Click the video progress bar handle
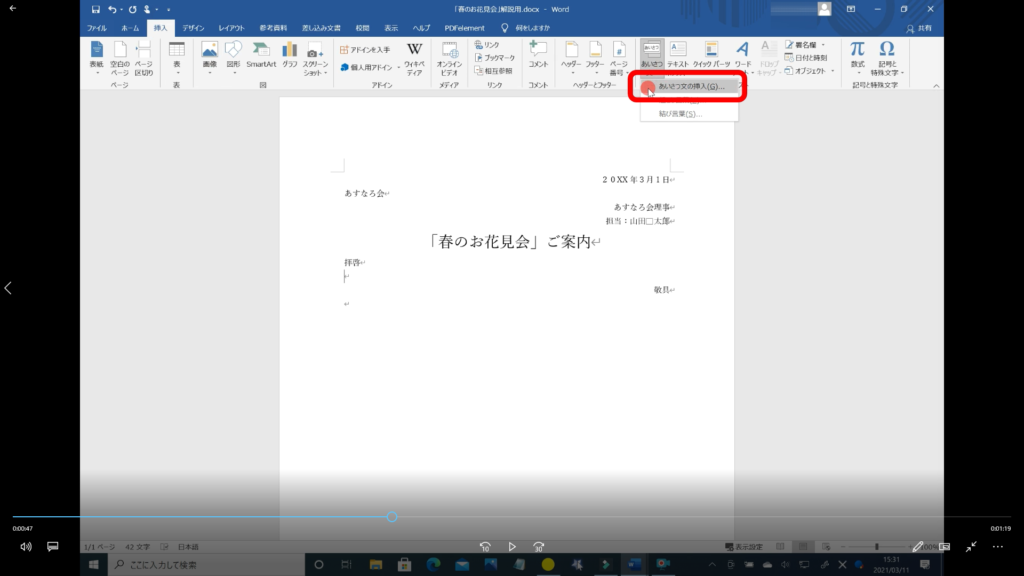 [x=391, y=517]
